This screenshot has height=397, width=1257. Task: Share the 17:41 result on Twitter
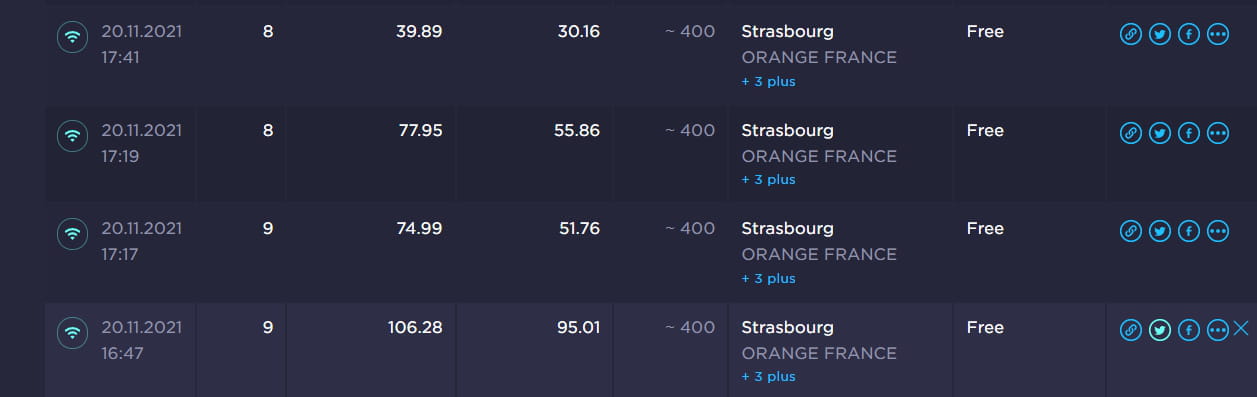coord(1160,34)
